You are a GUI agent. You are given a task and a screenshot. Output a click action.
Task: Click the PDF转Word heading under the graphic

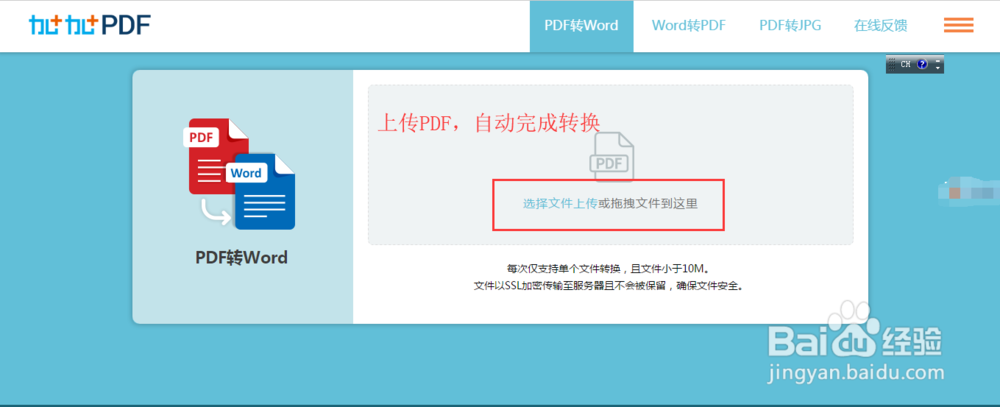pos(241,257)
